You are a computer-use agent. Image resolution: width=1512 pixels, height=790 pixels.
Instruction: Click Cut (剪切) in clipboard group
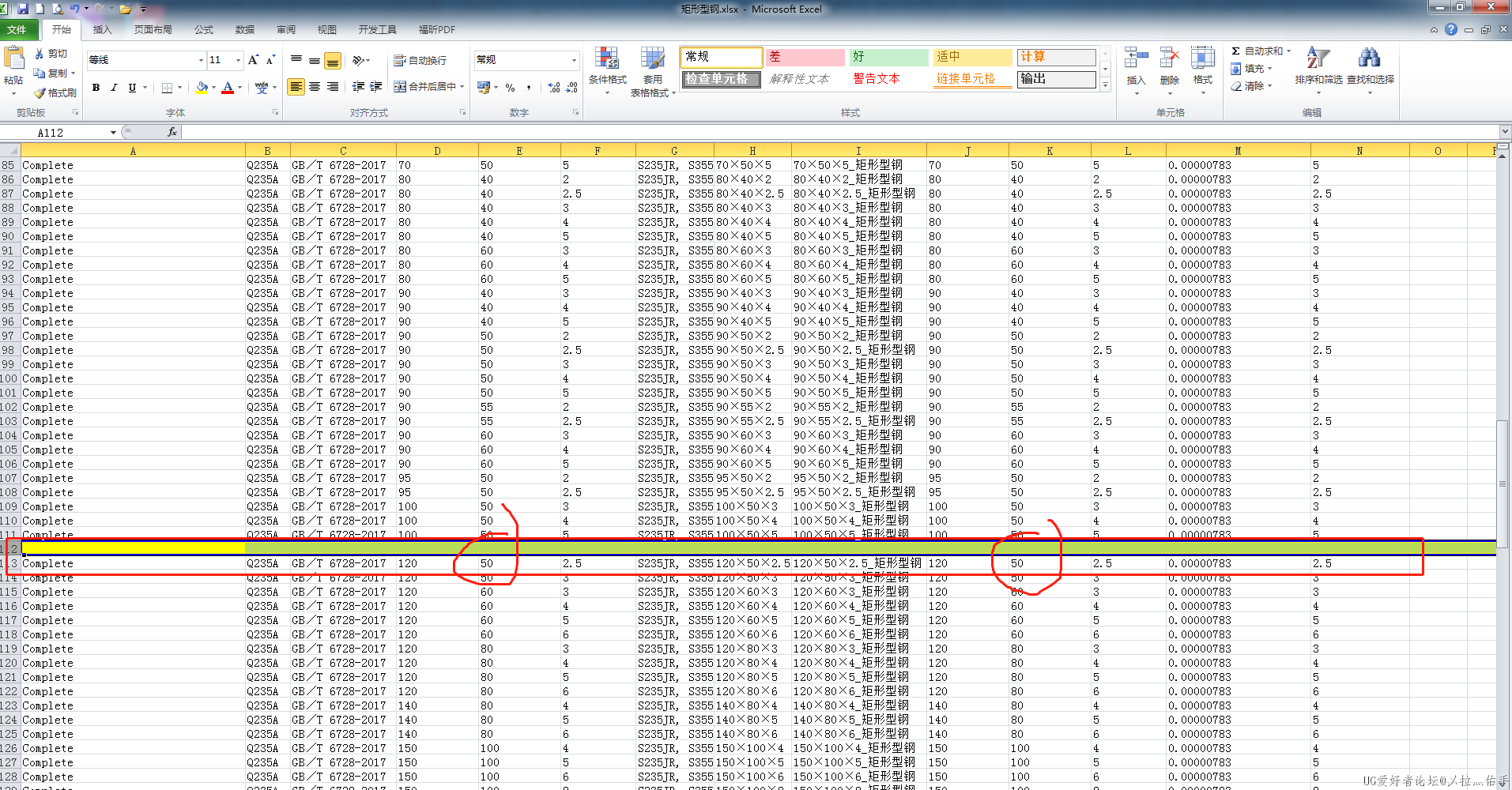(x=51, y=54)
